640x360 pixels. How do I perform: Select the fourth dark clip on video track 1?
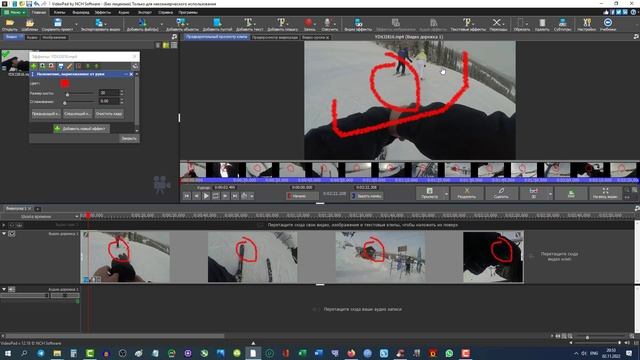493,256
